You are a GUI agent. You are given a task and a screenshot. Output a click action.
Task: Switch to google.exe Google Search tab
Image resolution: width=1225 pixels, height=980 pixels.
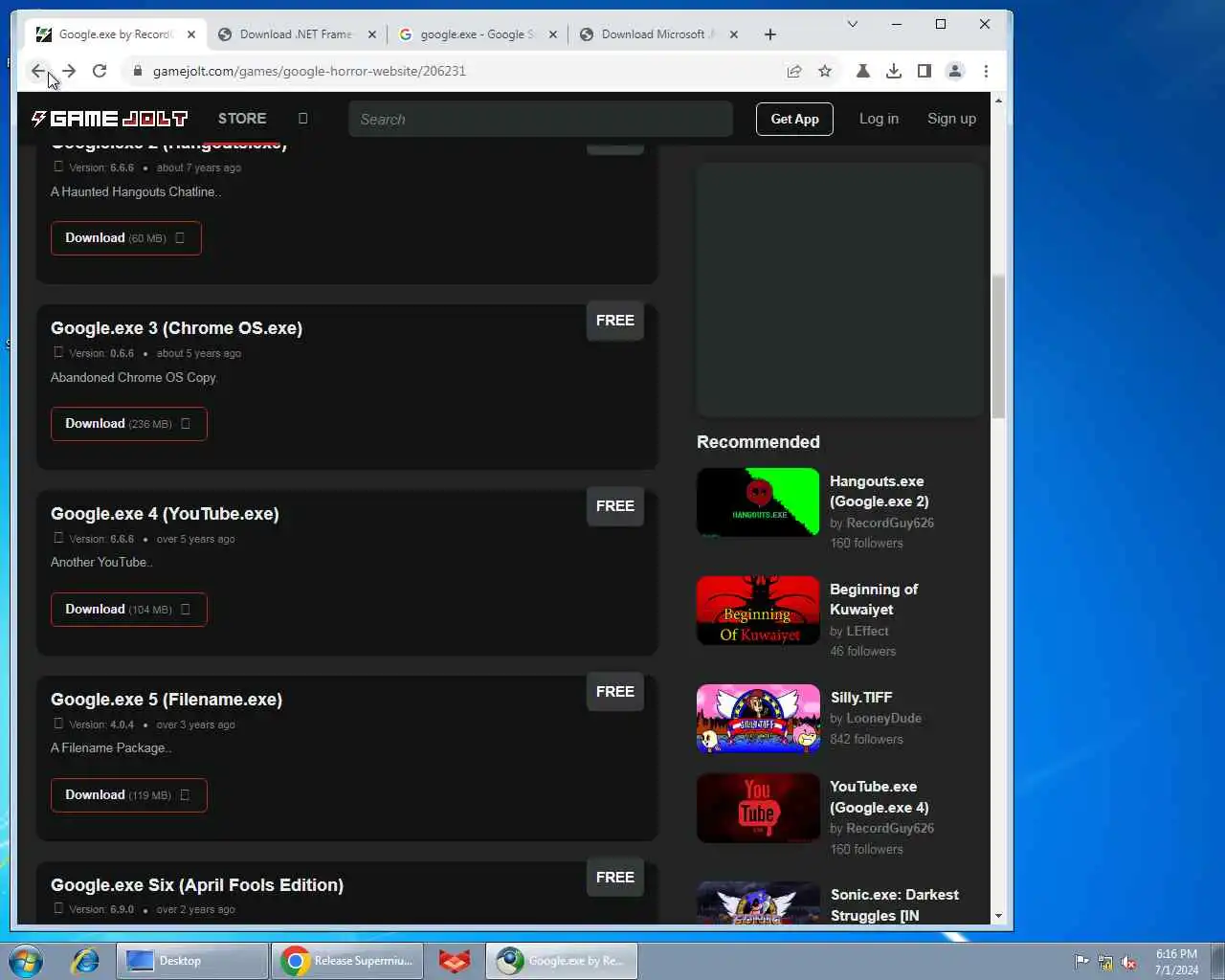tap(477, 34)
